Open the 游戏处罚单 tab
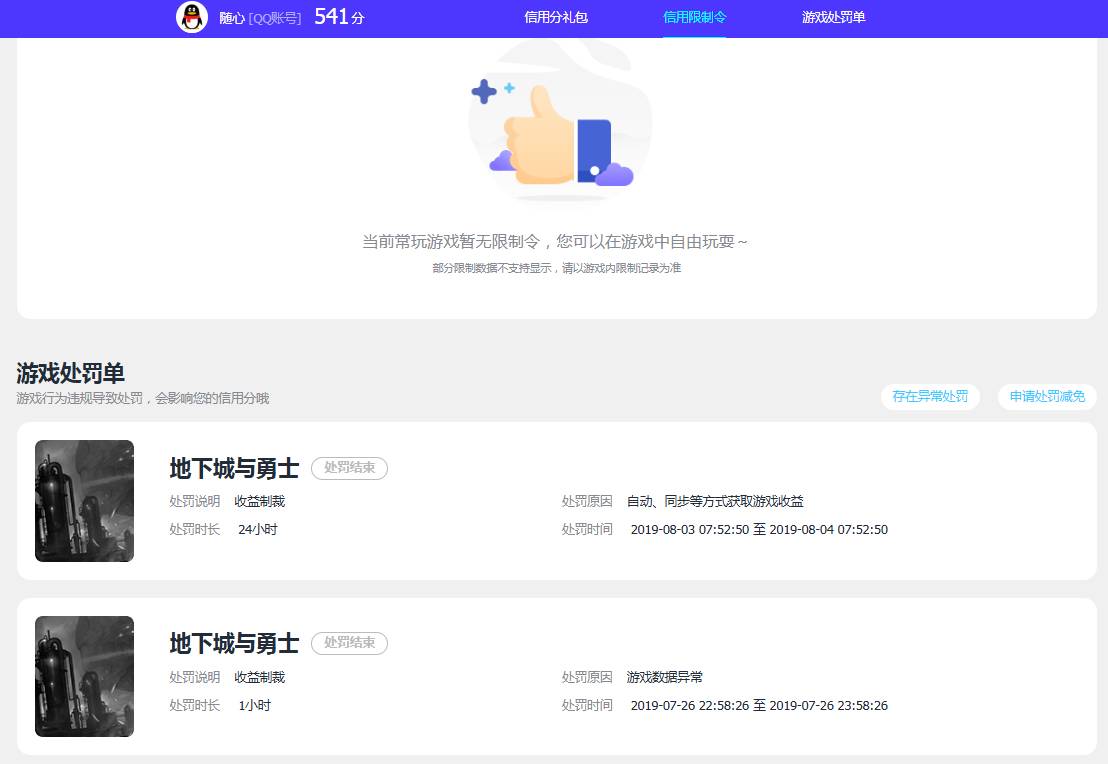Image resolution: width=1108 pixels, height=764 pixels. click(834, 18)
